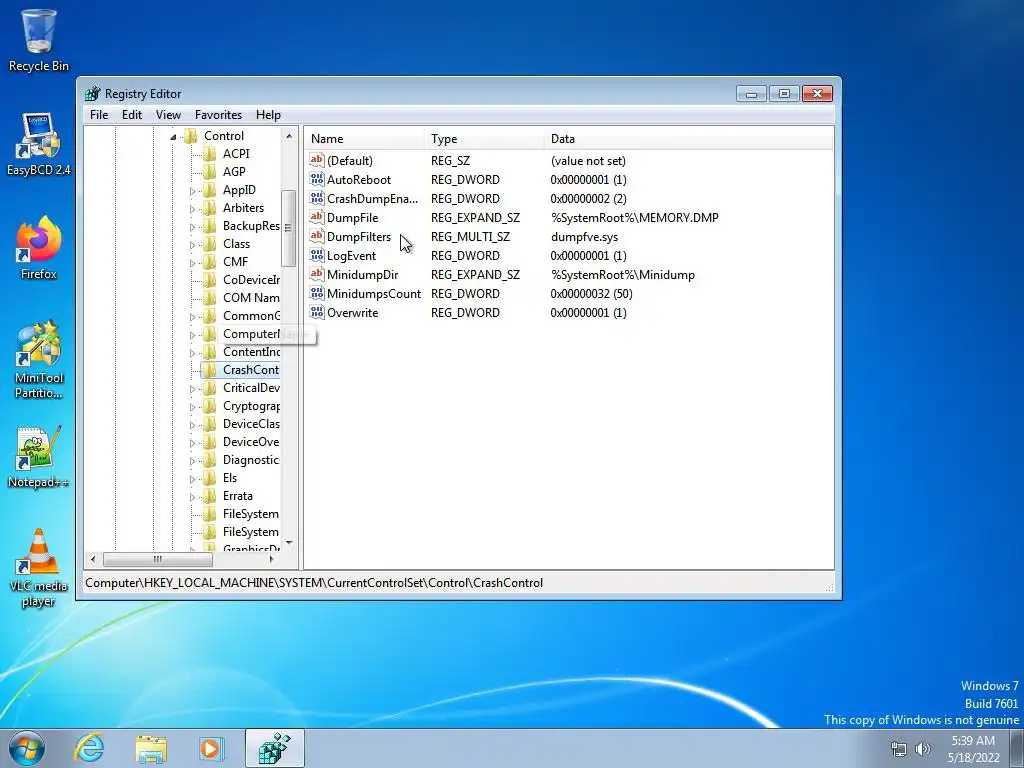Expand the CMF key
Image resolution: width=1024 pixels, height=768 pixels.
pos(192,263)
